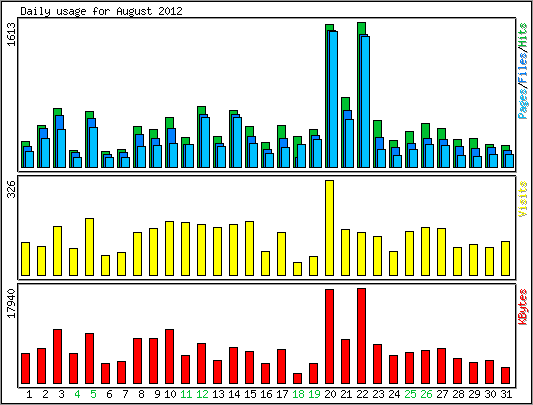
Task: Click the yellow Visits bar for day 20
Action: [329, 228]
